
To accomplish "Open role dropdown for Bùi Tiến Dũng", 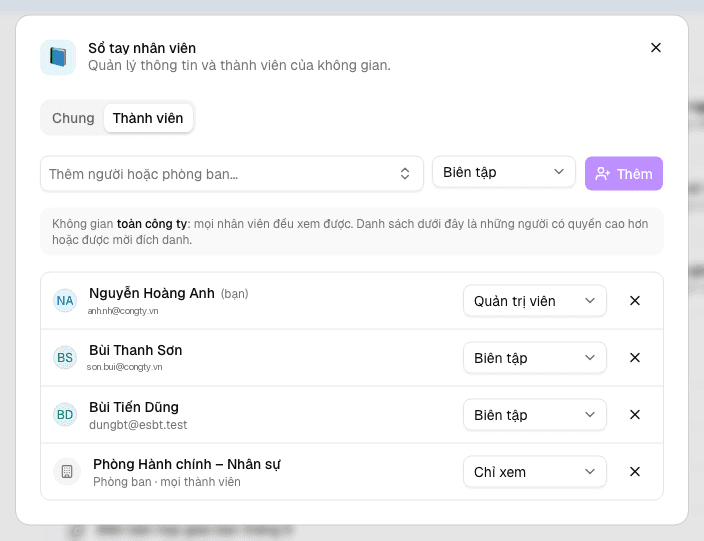I will (535, 415).
